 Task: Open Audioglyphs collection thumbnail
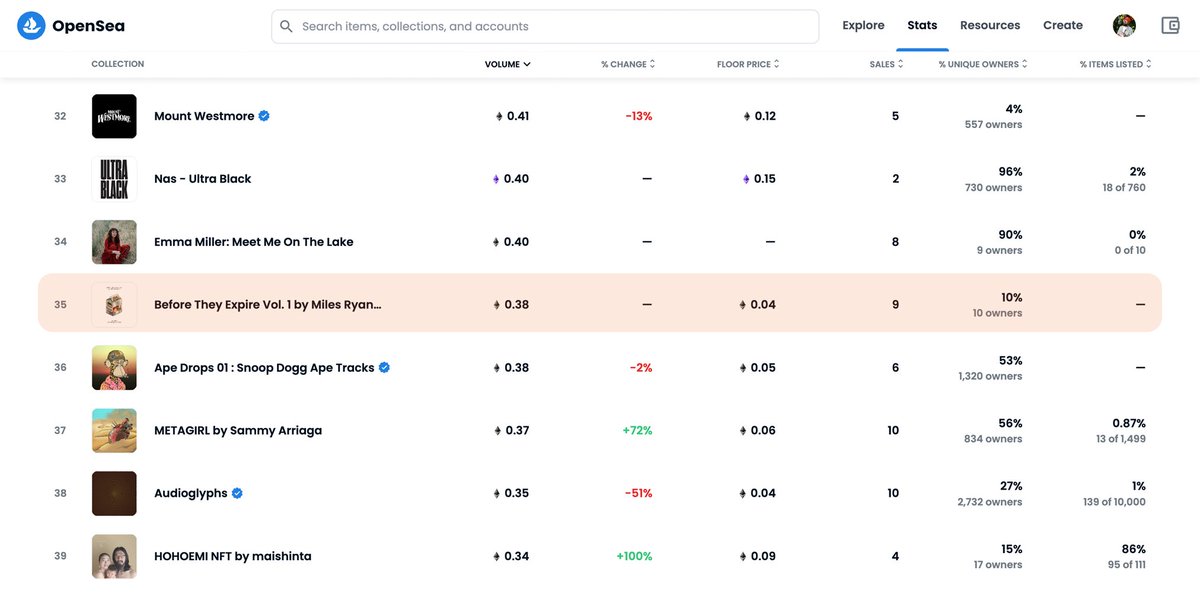click(x=114, y=493)
